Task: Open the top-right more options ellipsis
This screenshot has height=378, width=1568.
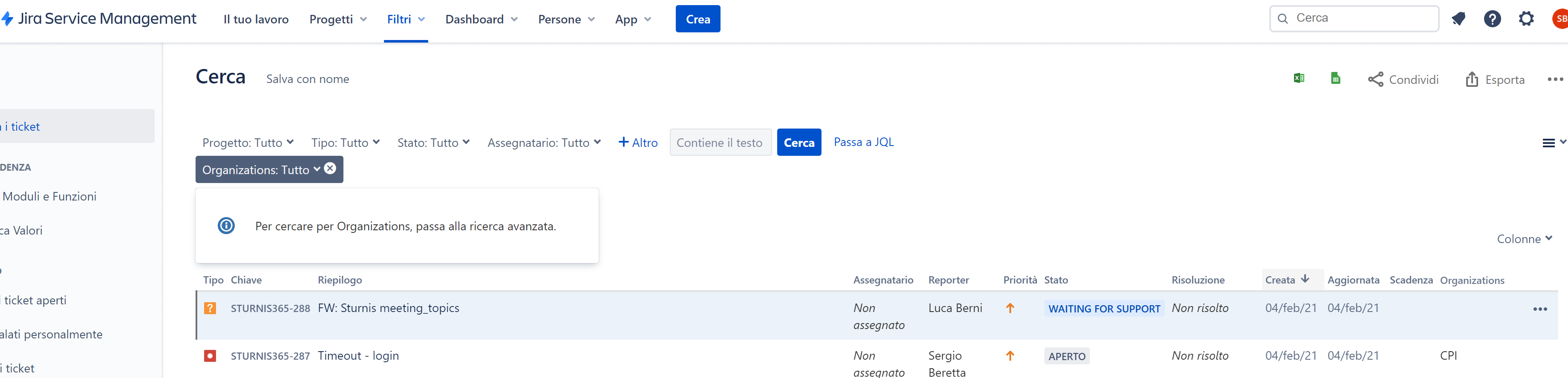Action: click(1555, 79)
